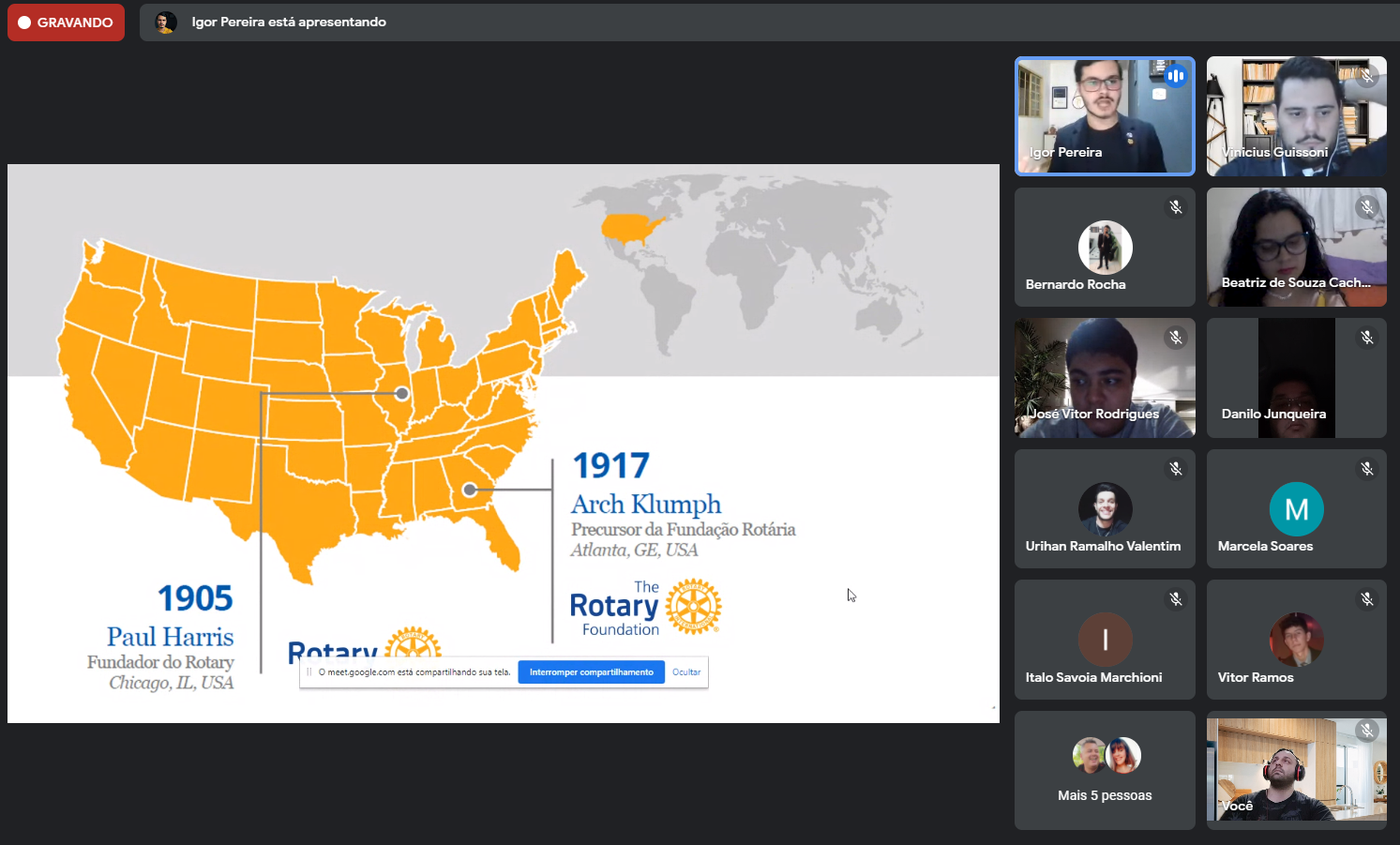Image resolution: width=1400 pixels, height=845 pixels.
Task: Click muted mic icon on Urihan Ramalho Valentim's tile
Action: (x=1176, y=469)
